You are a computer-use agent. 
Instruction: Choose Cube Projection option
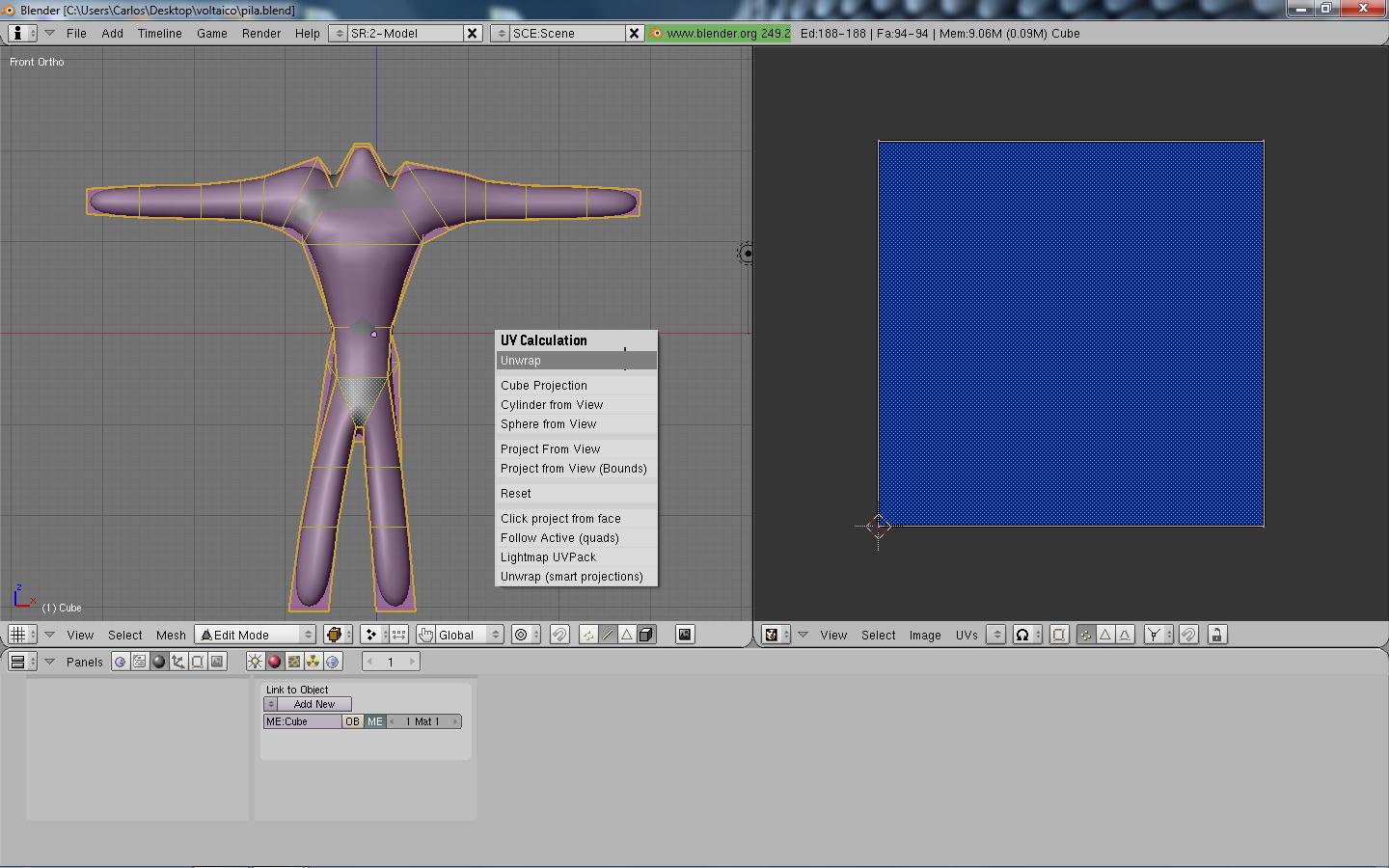[577, 386]
